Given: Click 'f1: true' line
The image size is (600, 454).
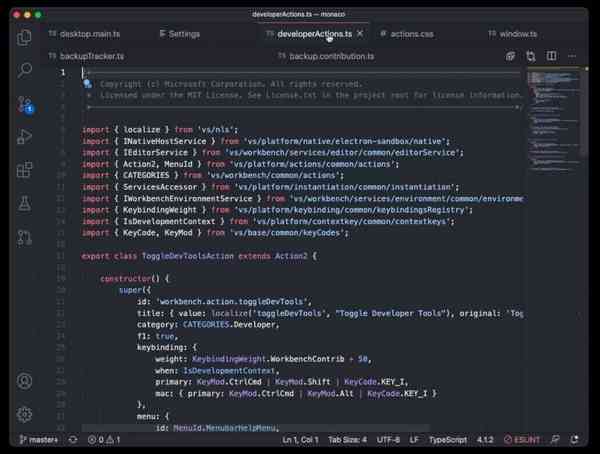Looking at the screenshot, I should pos(157,336).
